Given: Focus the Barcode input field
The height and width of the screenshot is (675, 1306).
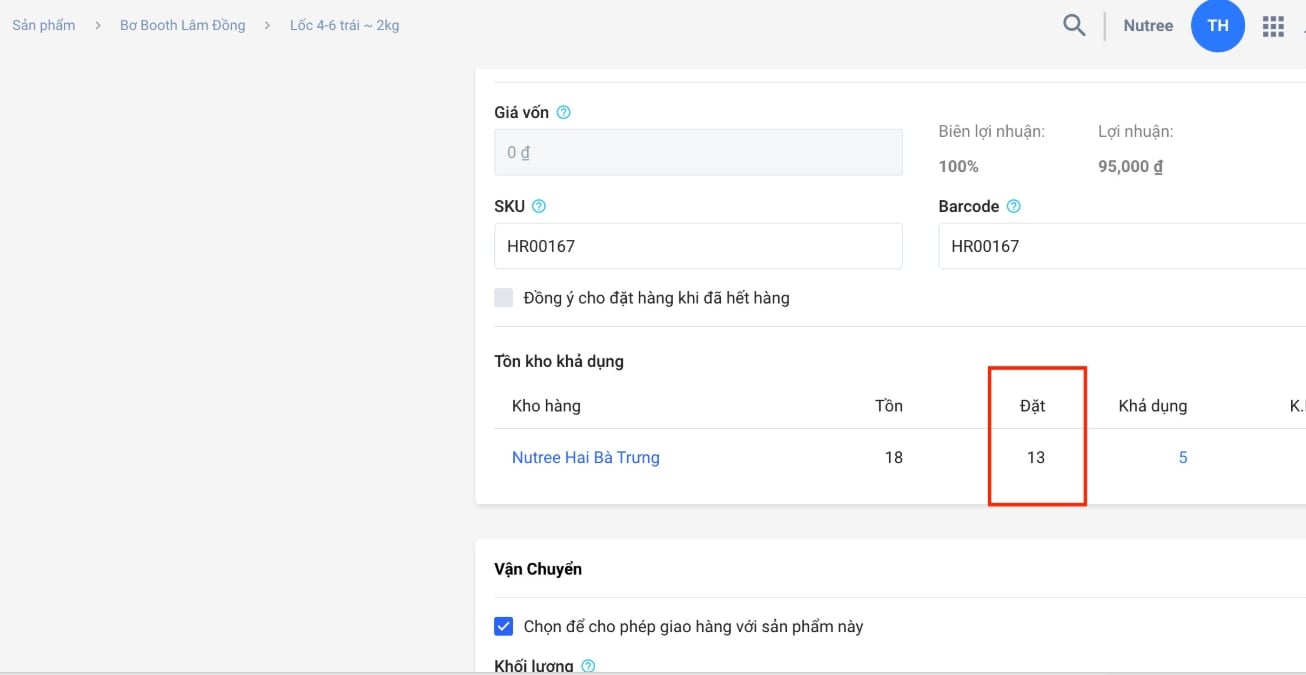Looking at the screenshot, I should point(1120,246).
